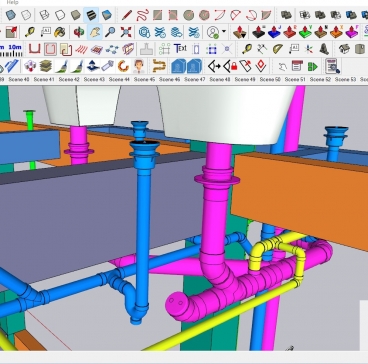
Task: Select the Zoom magnifier tool
Action: click(110, 32)
